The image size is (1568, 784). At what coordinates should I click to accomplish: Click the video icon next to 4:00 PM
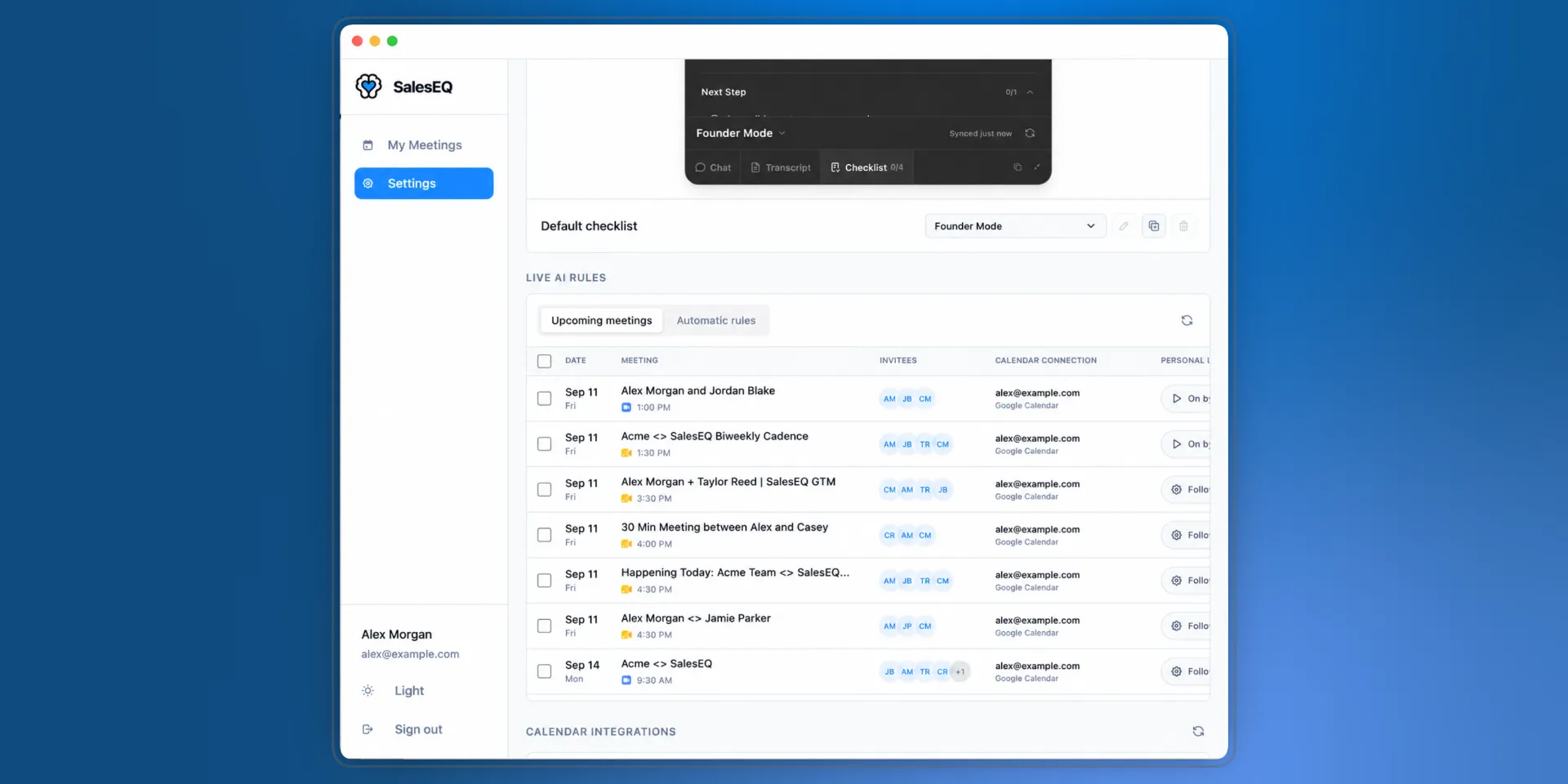tap(626, 544)
